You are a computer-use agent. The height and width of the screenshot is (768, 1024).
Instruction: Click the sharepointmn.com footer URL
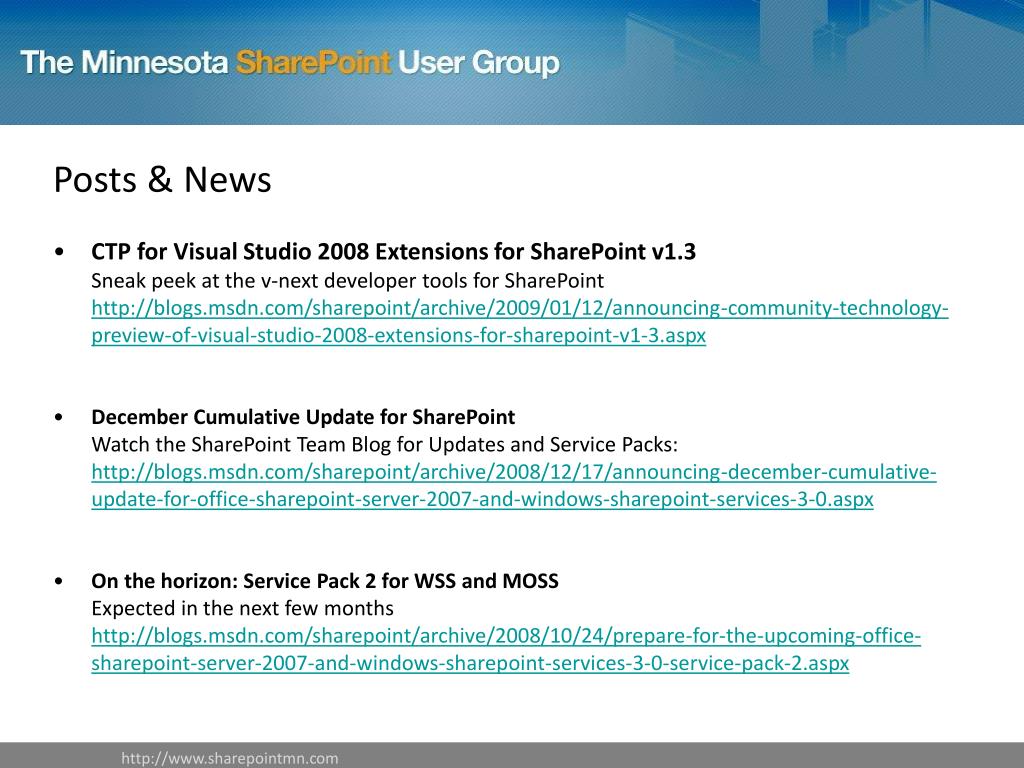pyautogui.click(x=230, y=758)
